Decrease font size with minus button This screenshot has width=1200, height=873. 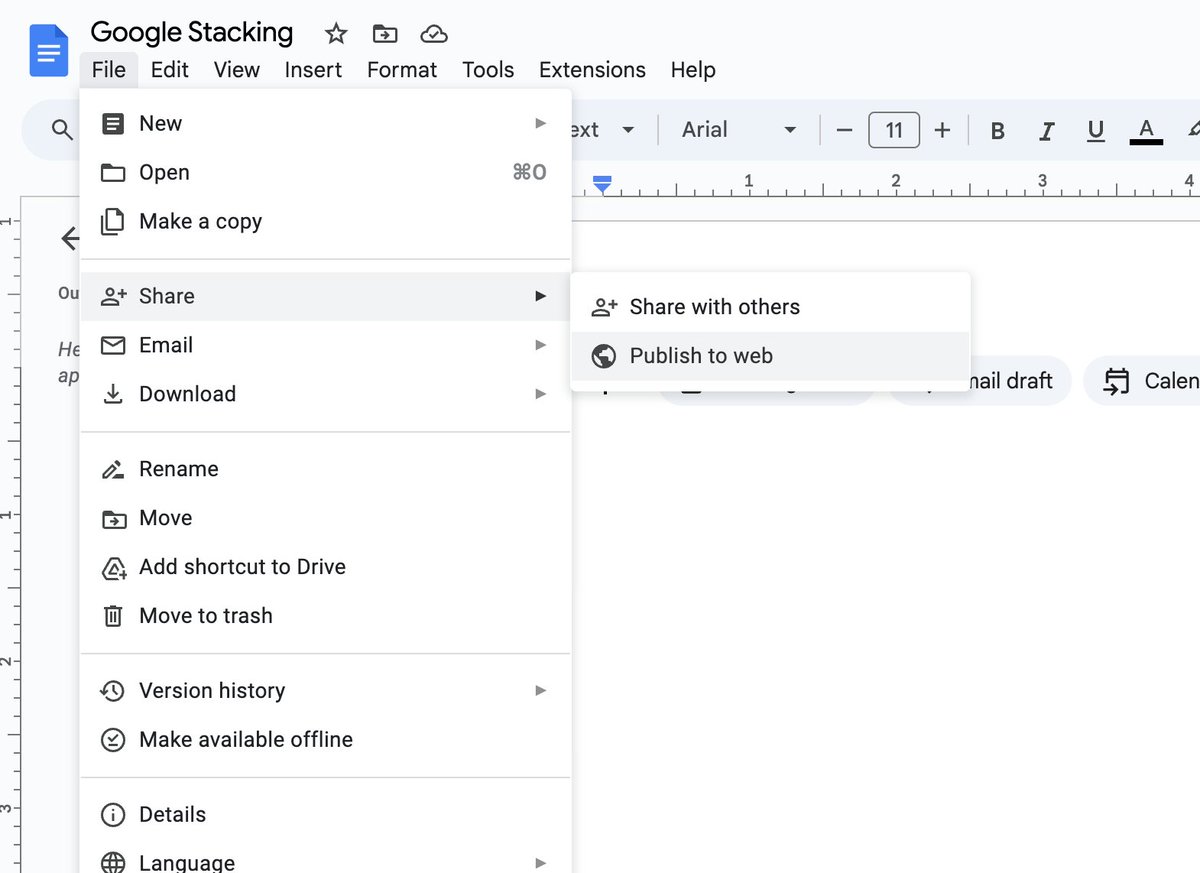click(x=844, y=130)
